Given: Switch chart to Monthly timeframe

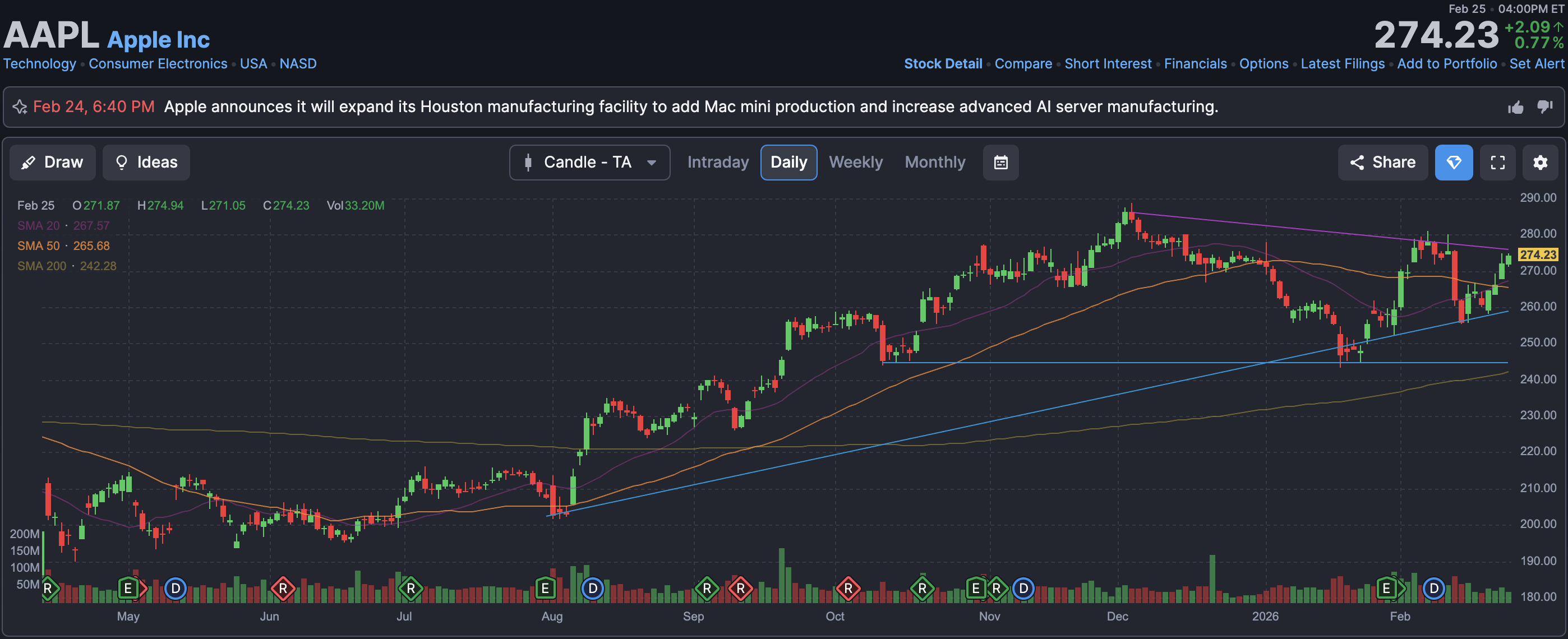Looking at the screenshot, I should 934,163.
